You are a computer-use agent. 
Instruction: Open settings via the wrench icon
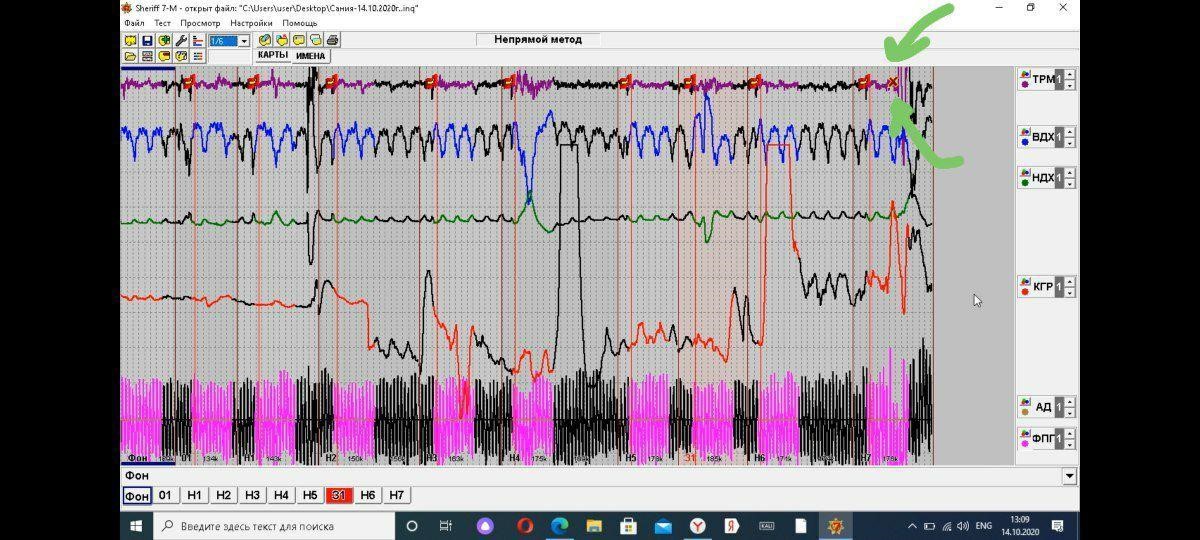coord(181,40)
